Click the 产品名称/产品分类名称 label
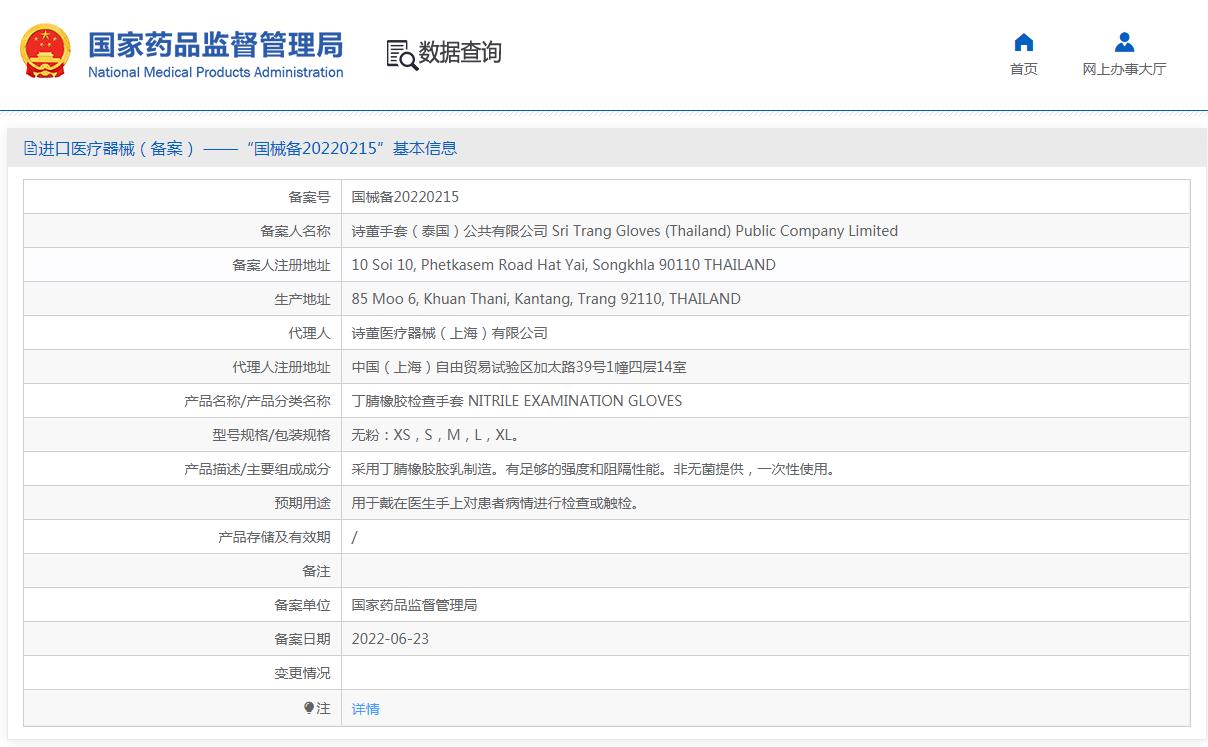 [258, 401]
